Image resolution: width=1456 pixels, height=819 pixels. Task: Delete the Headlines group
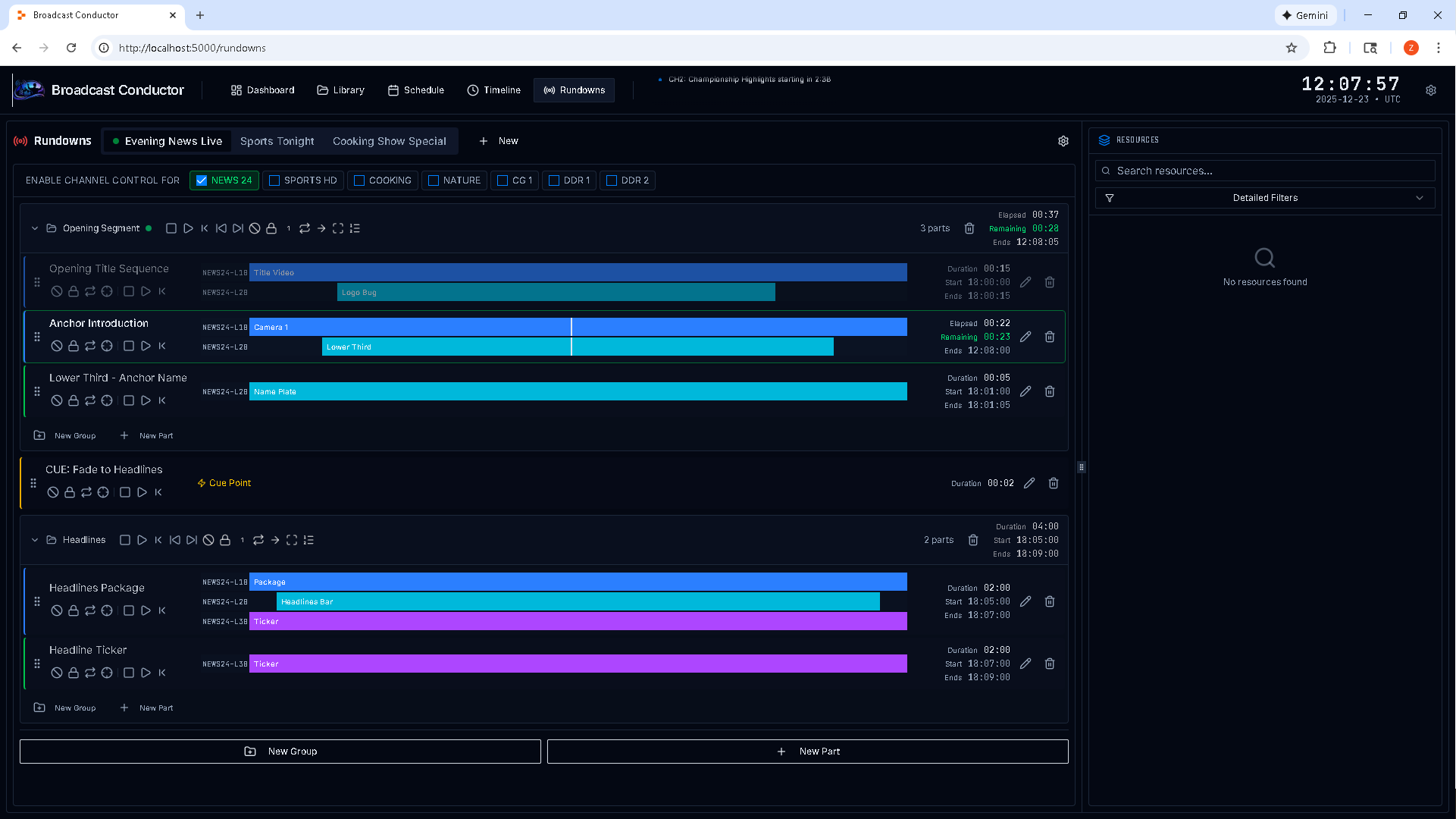tap(973, 540)
